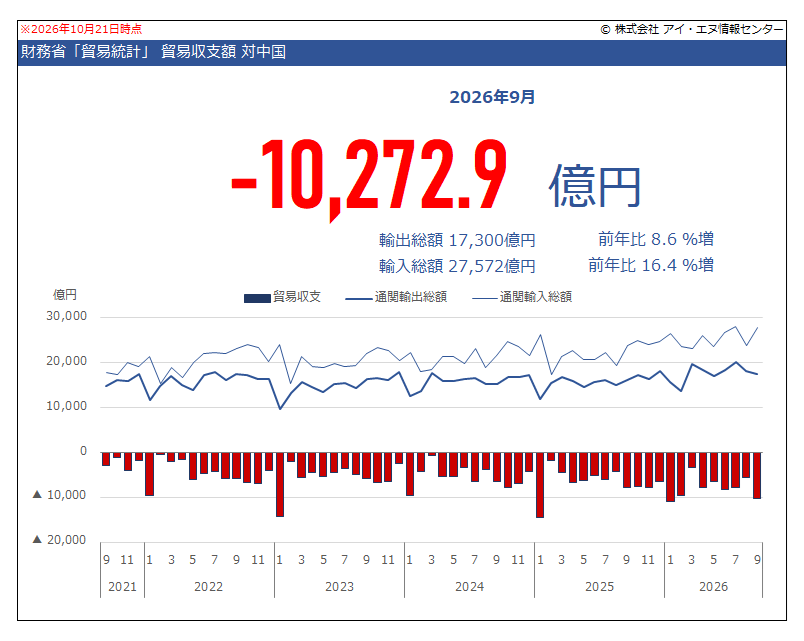804x641 pixels.
Task: Click the y-axis label ▲ 20,000
Action: pyautogui.click(x=59, y=540)
